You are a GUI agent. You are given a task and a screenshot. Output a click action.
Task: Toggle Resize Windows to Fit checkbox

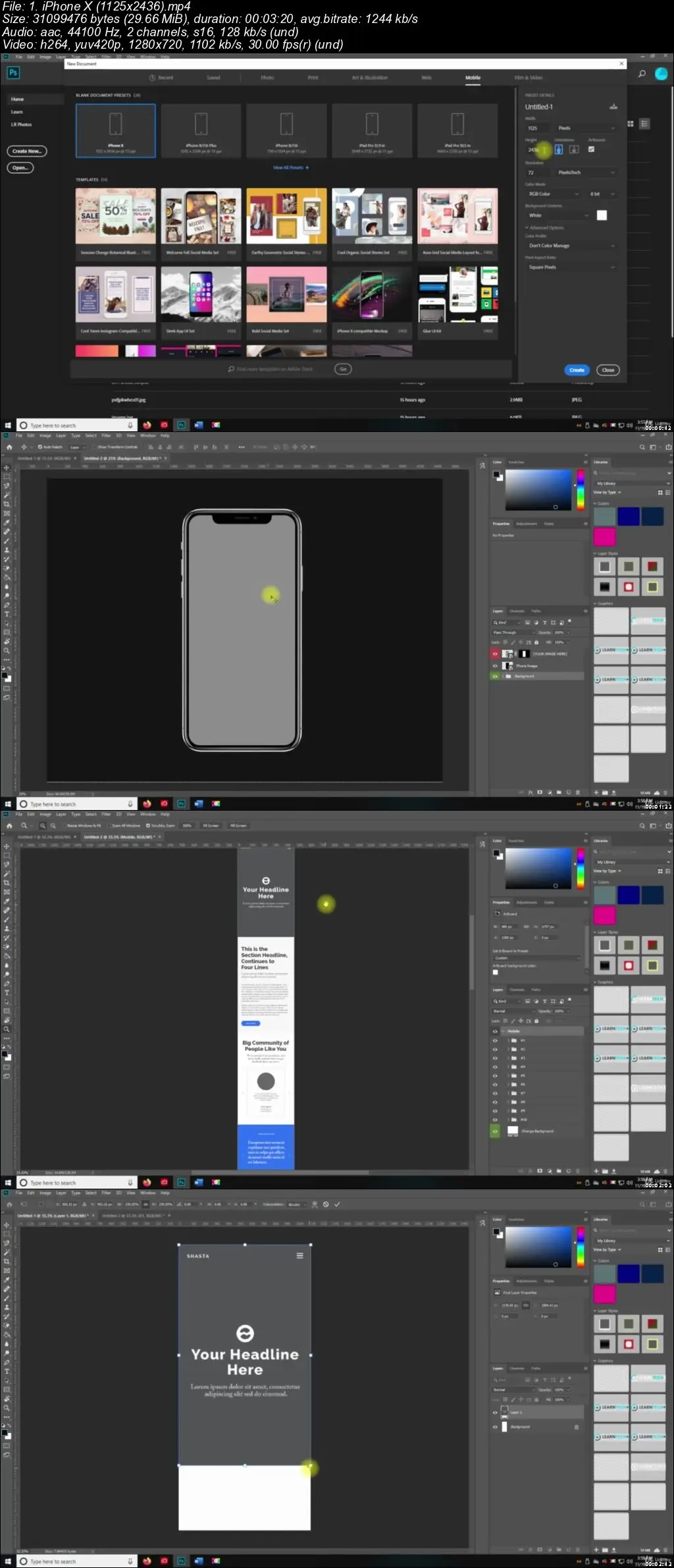tap(64, 826)
